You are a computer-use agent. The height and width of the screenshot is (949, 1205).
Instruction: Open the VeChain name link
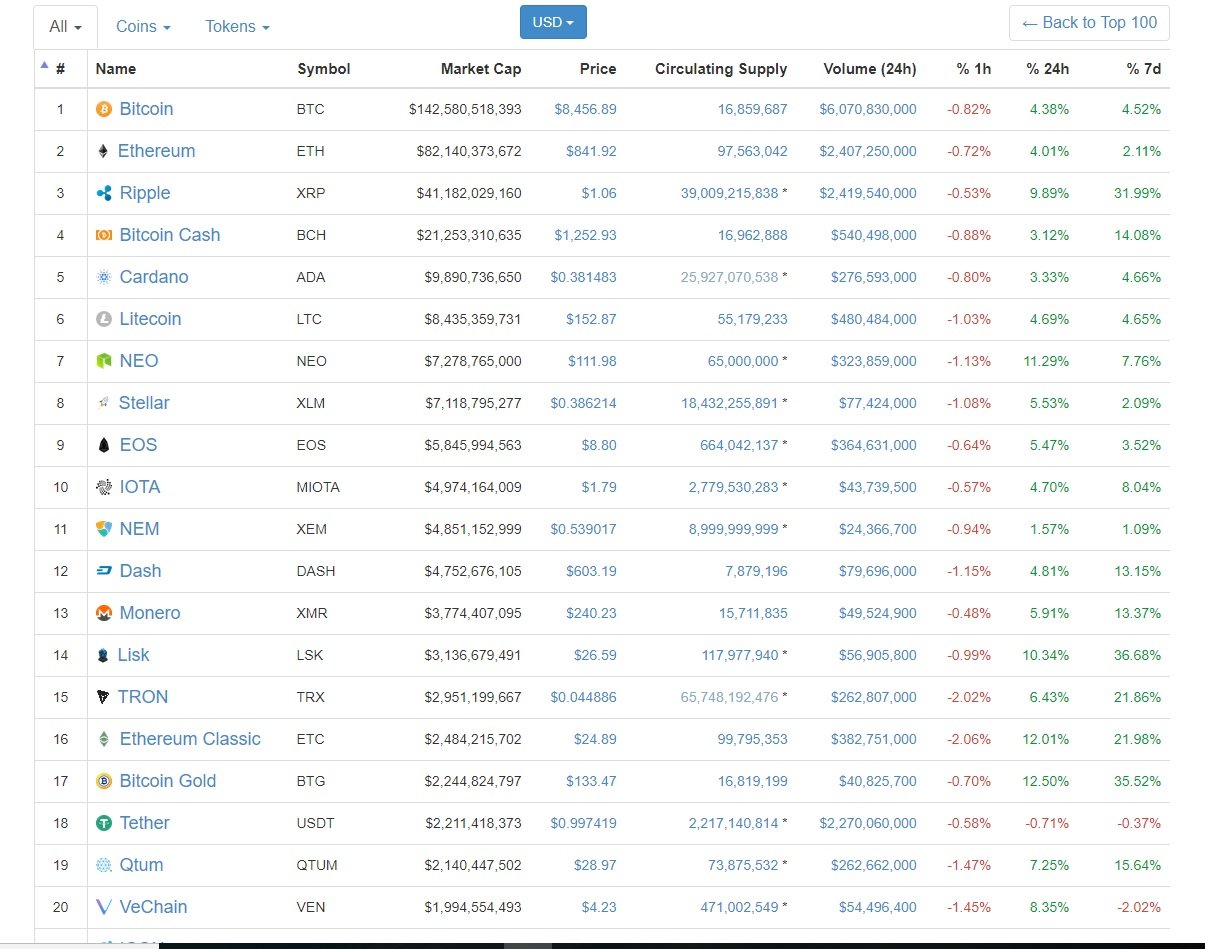(x=153, y=907)
